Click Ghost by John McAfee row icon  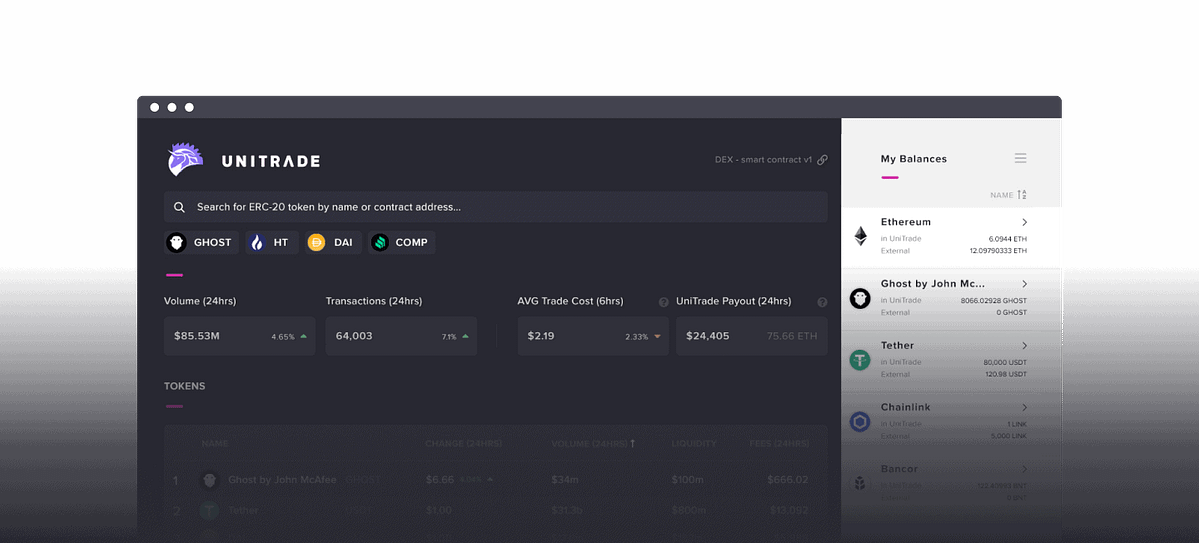(x=210, y=480)
